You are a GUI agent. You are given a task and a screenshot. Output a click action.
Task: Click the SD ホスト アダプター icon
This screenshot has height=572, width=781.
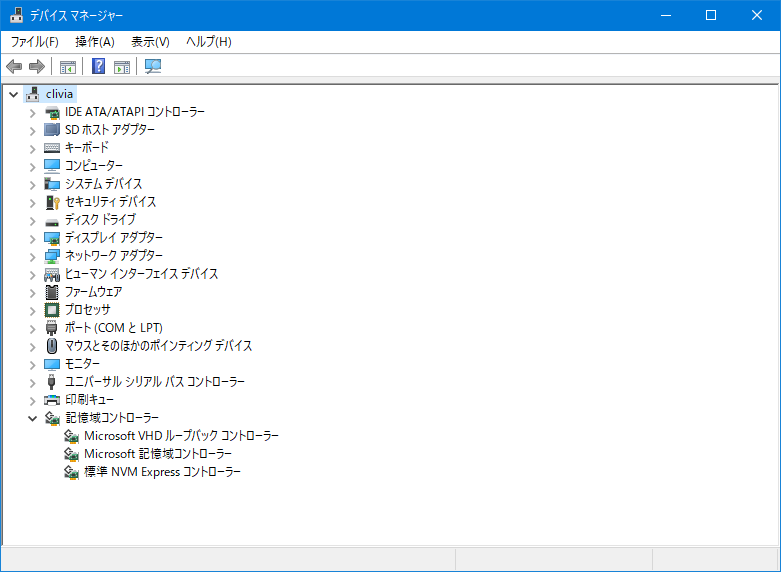click(52, 130)
